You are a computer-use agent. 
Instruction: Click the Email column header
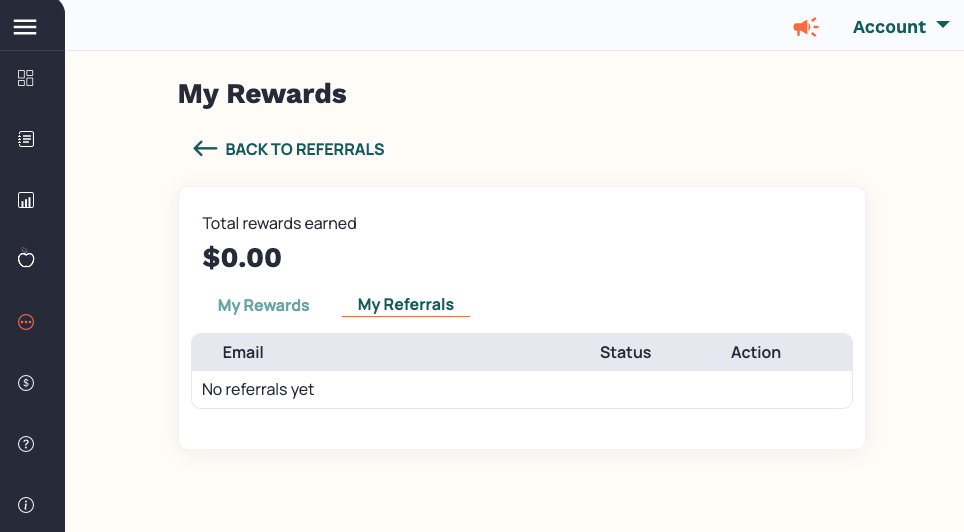point(243,352)
